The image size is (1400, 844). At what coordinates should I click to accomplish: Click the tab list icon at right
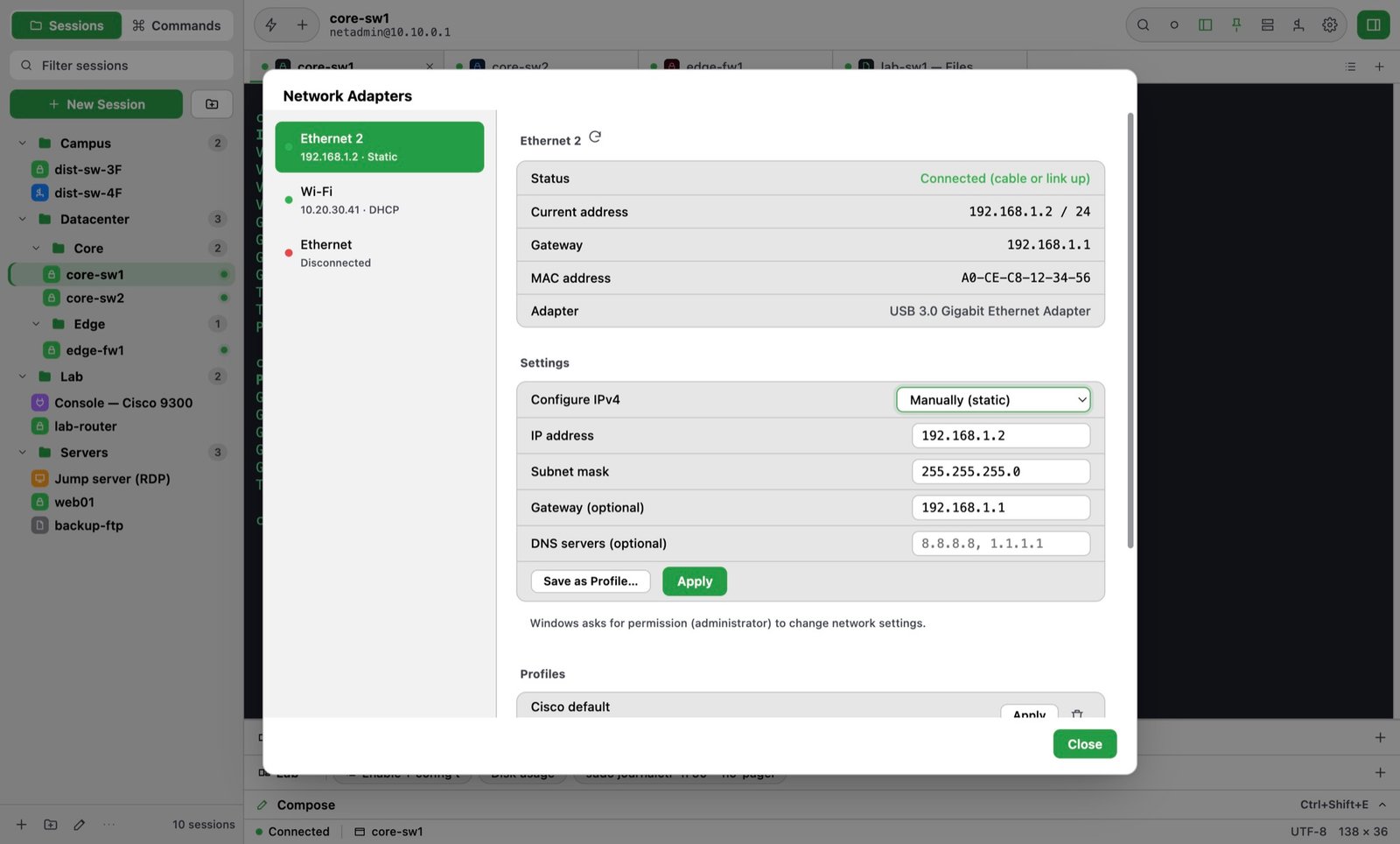[1351, 67]
